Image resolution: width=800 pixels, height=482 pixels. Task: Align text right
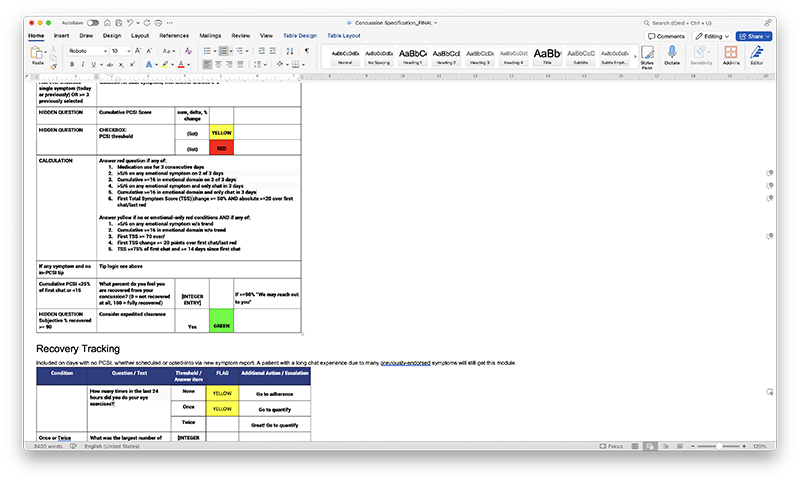(229, 65)
